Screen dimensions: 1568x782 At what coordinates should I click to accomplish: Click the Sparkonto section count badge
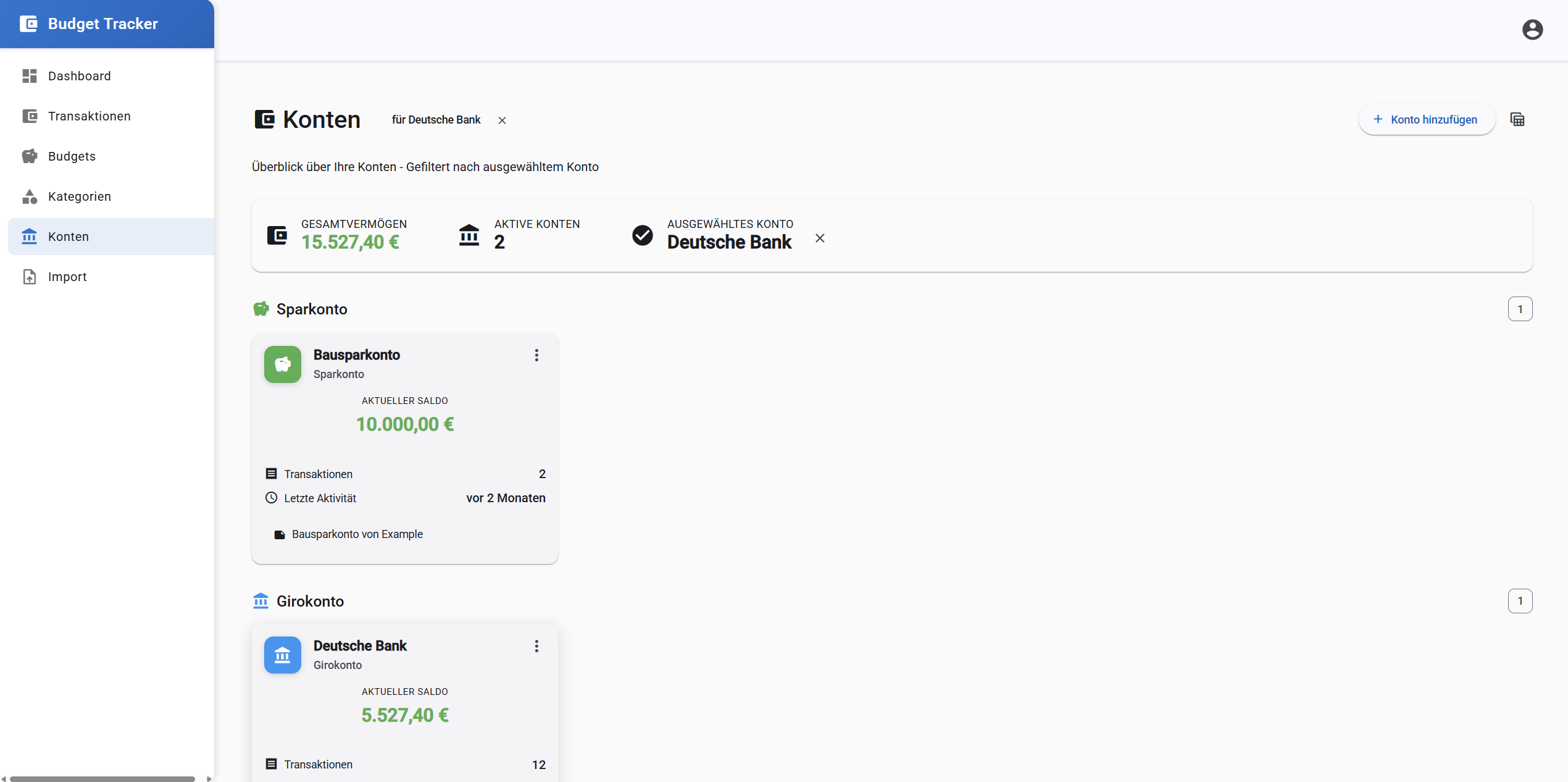[1520, 309]
